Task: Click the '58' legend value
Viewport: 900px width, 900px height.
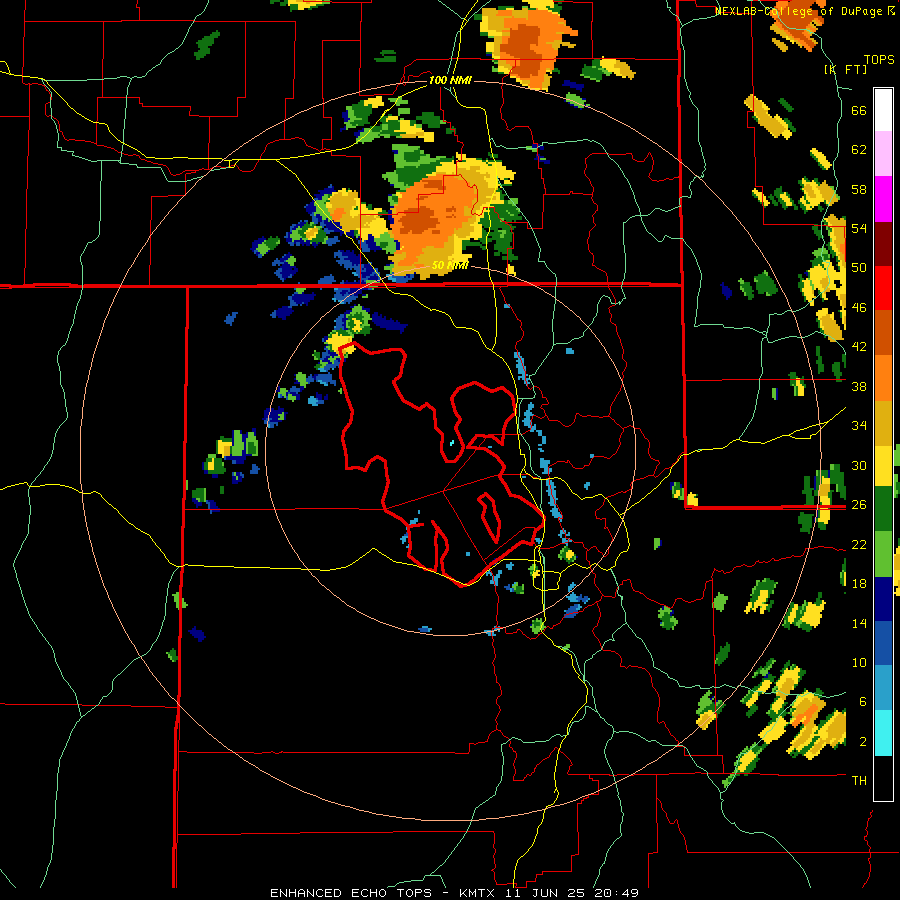Action: (x=859, y=189)
